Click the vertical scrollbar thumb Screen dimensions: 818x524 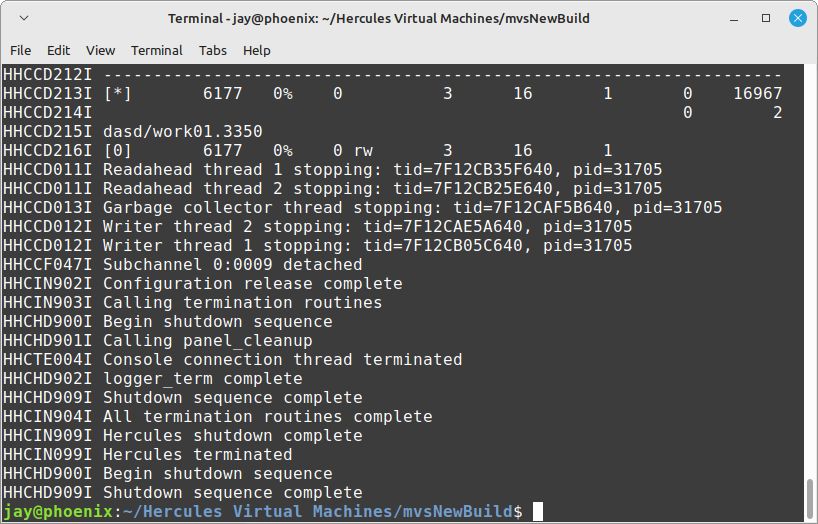coord(810,499)
